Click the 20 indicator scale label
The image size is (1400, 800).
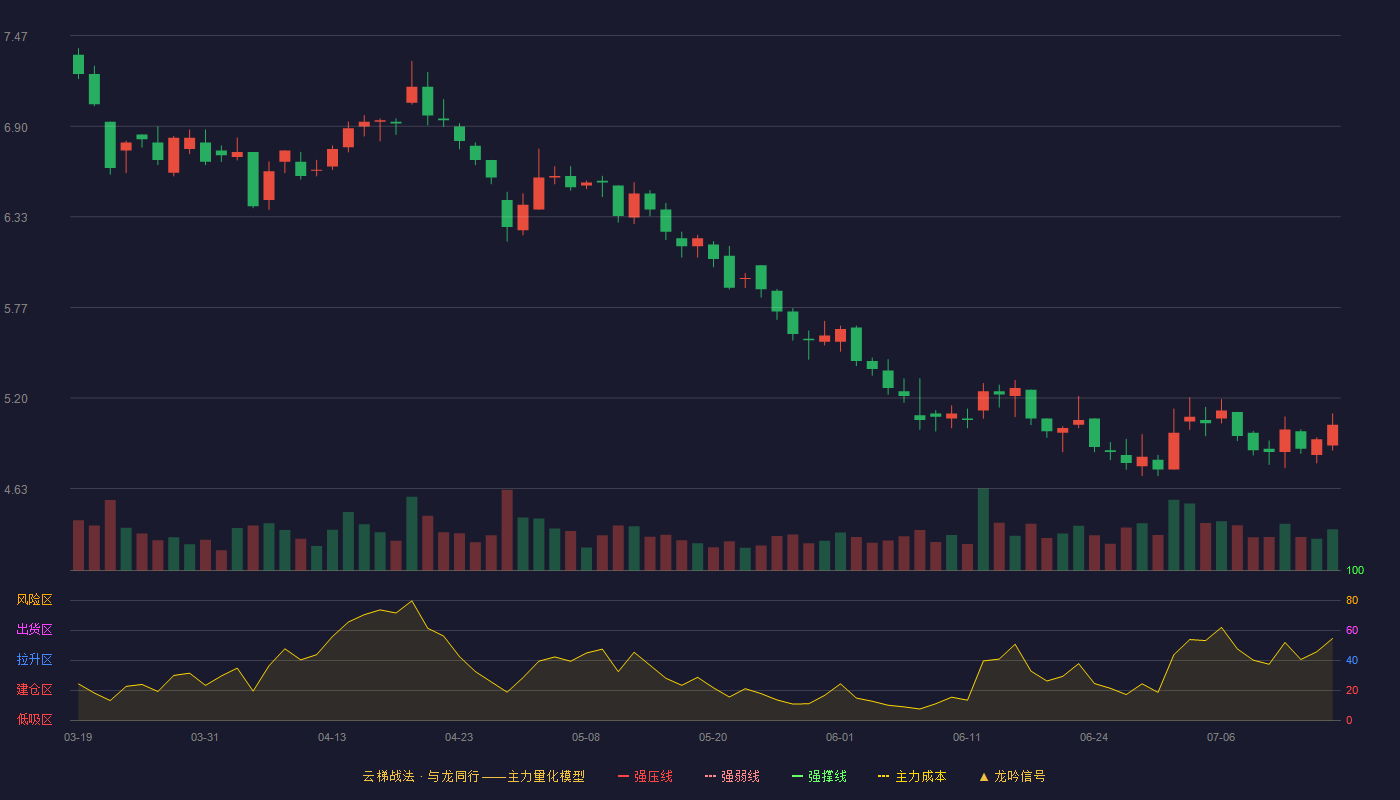point(1352,691)
